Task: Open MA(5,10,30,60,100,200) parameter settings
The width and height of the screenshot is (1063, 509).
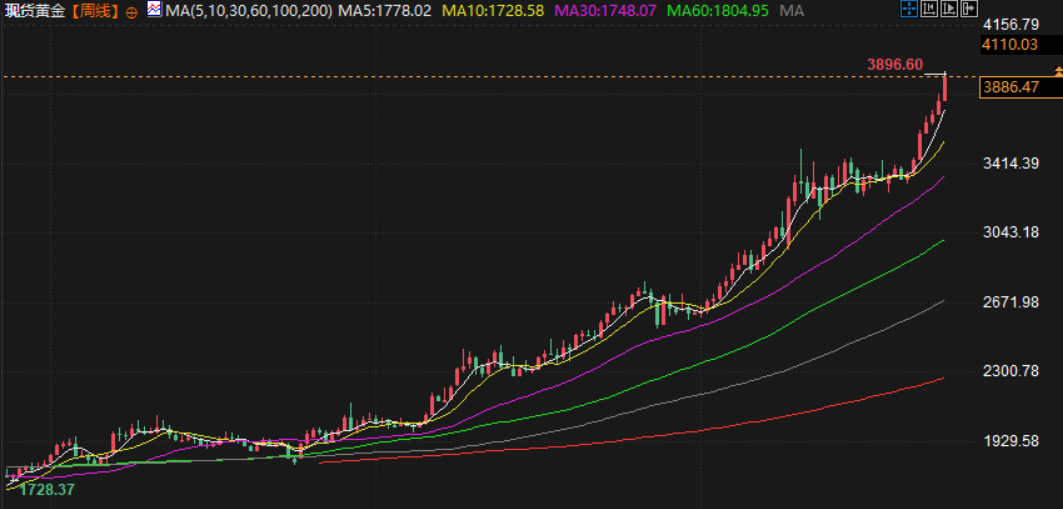Action: point(249,10)
